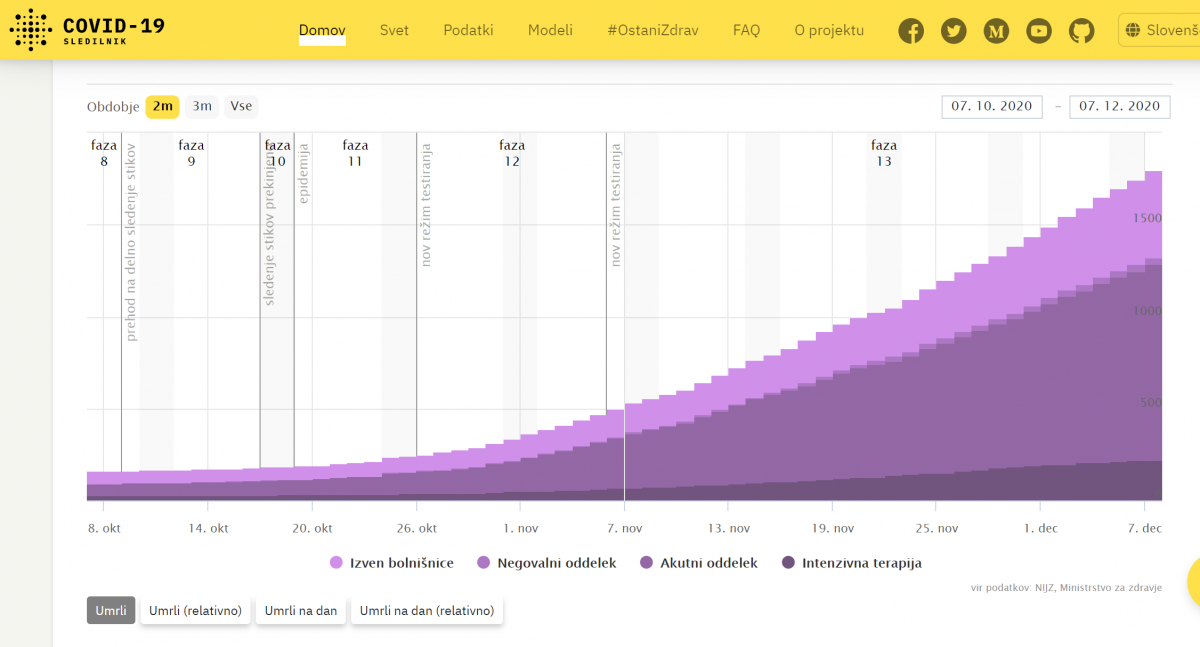Open the Twitter icon link
The image size is (1200, 647).
[x=954, y=31]
